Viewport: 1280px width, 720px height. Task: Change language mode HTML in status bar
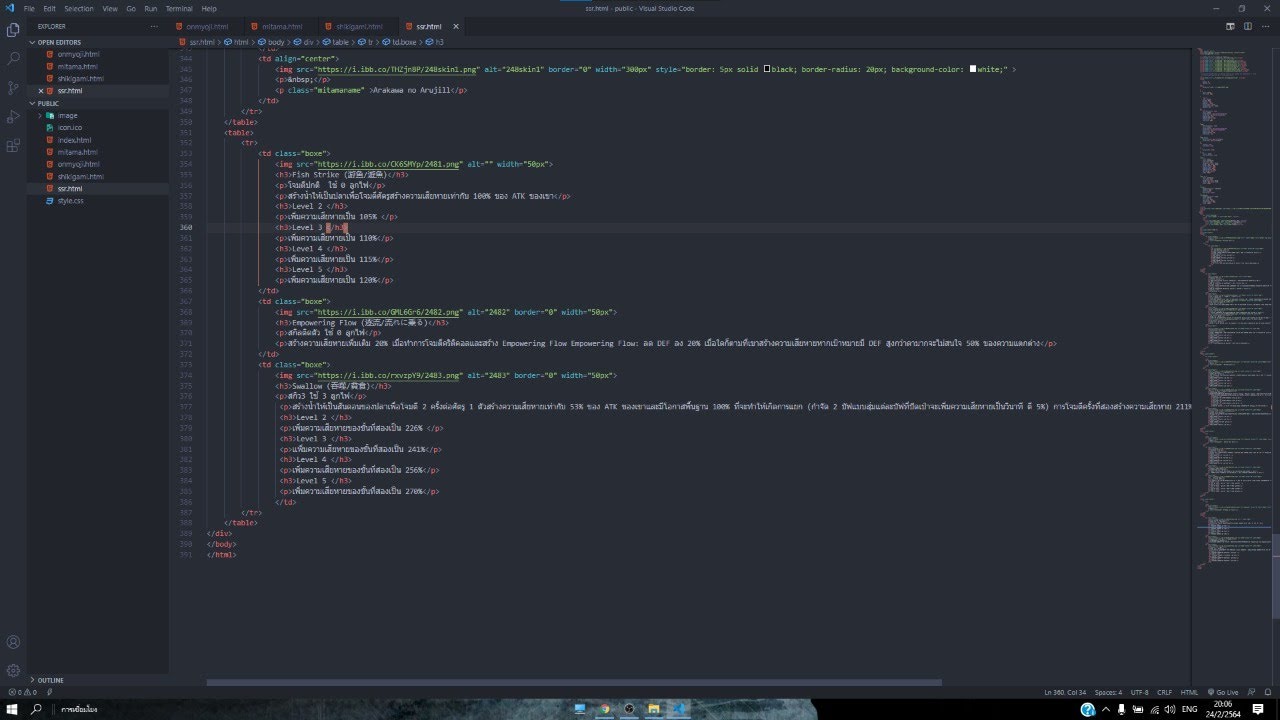(1189, 692)
